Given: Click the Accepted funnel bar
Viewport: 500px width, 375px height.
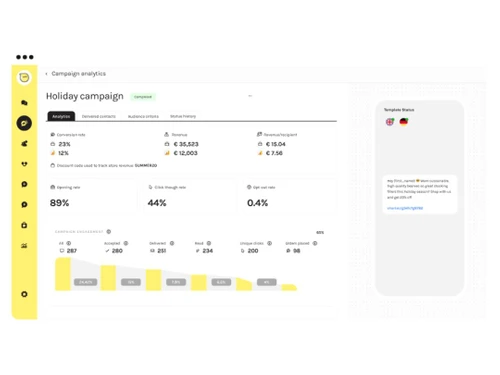Looking at the screenshot, I should (108, 278).
